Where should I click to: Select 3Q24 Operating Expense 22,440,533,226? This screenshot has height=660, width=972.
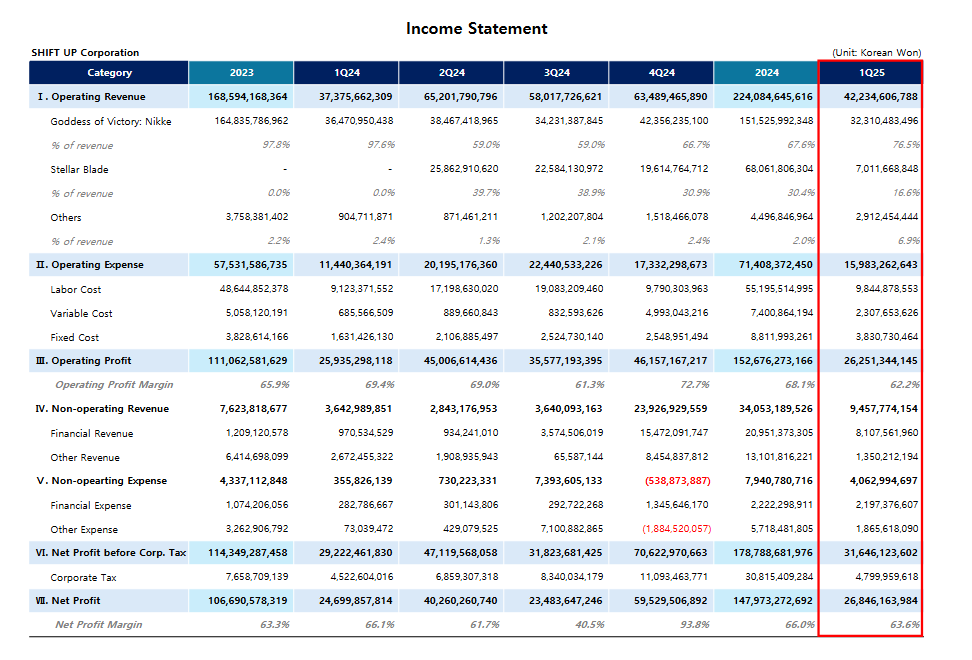(565, 265)
